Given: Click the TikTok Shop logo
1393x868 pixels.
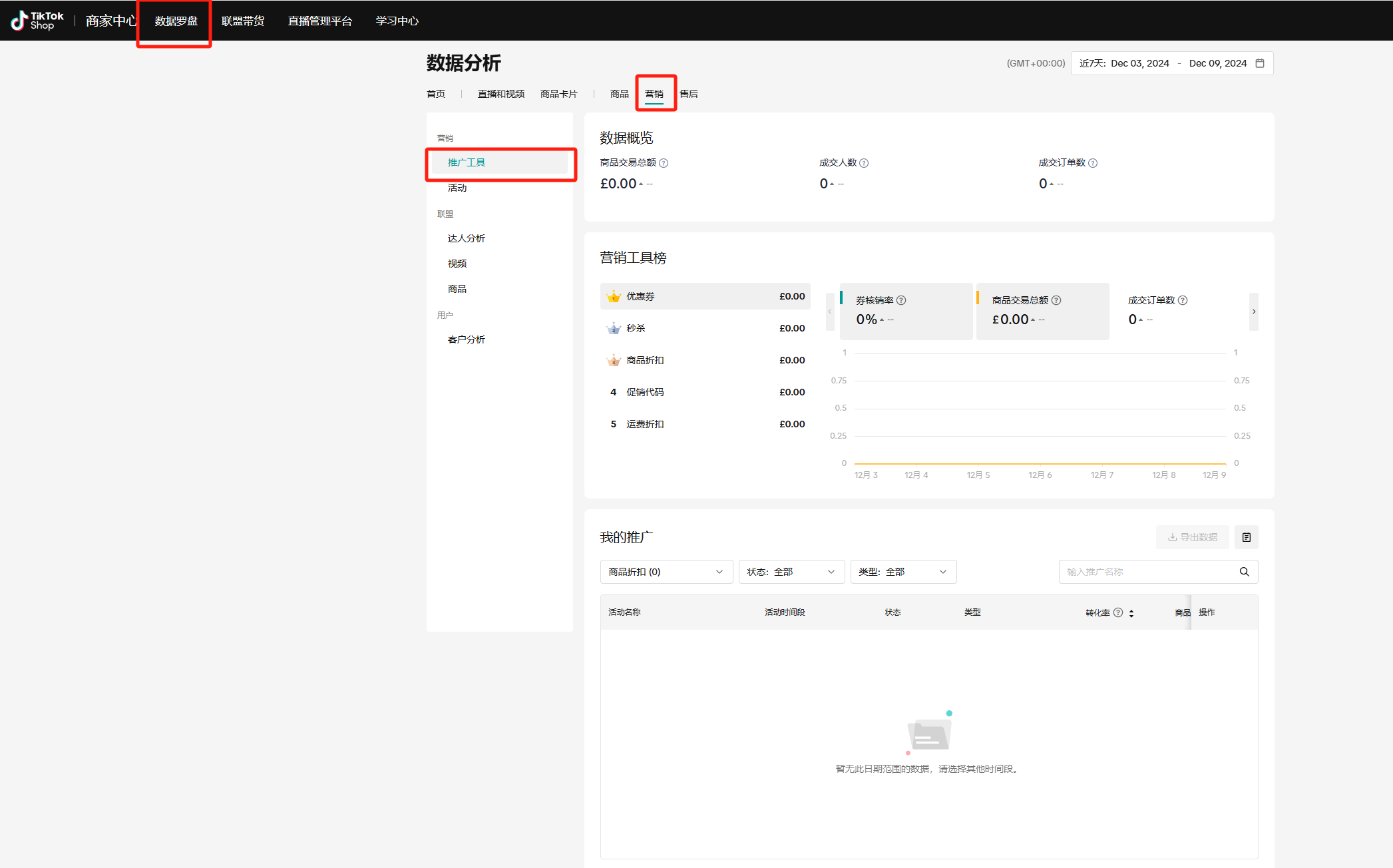Looking at the screenshot, I should click(x=37, y=21).
